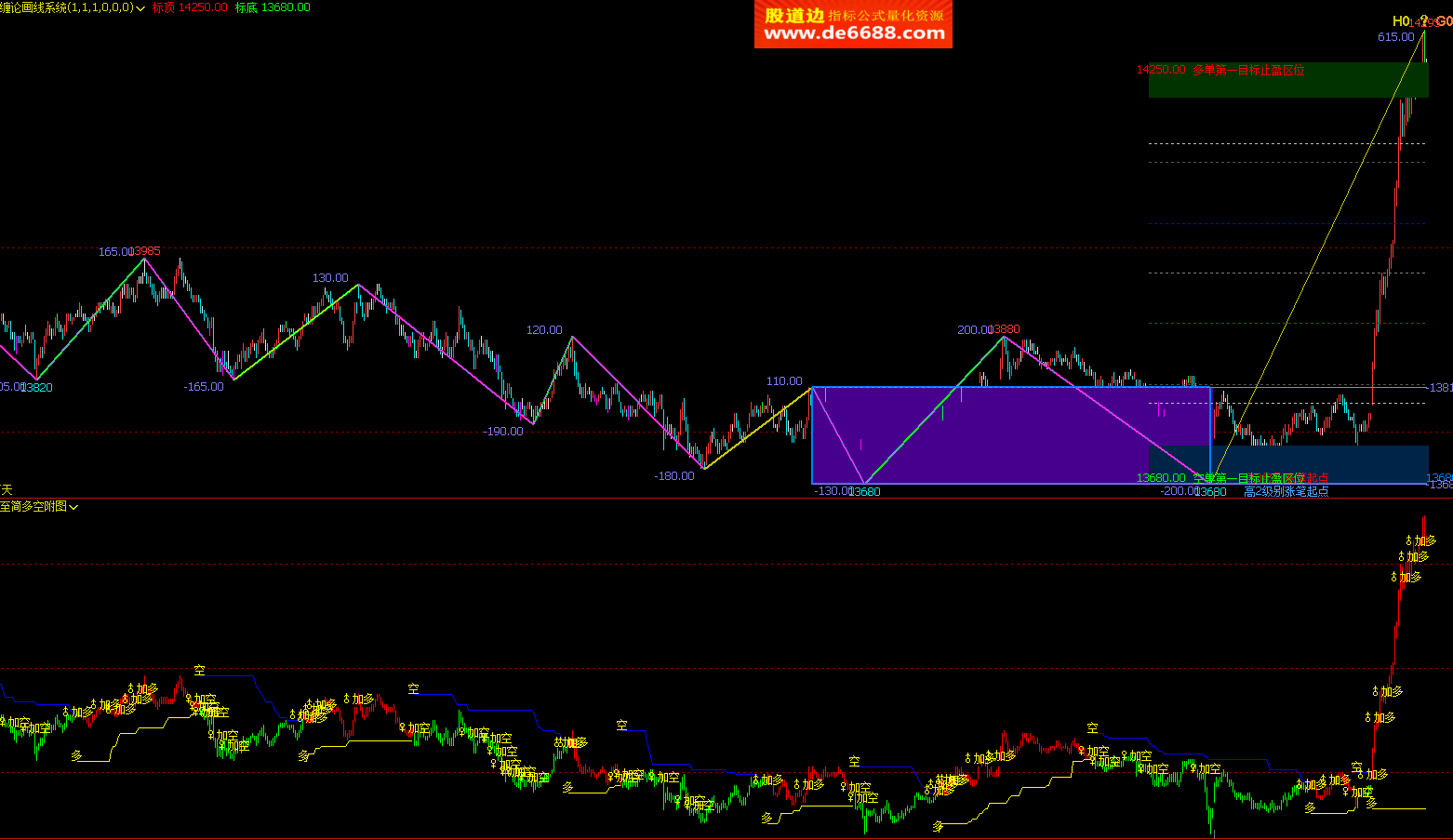The image size is (1453, 840).
Task: Click the -180.00 swing low label
Action: click(x=673, y=476)
